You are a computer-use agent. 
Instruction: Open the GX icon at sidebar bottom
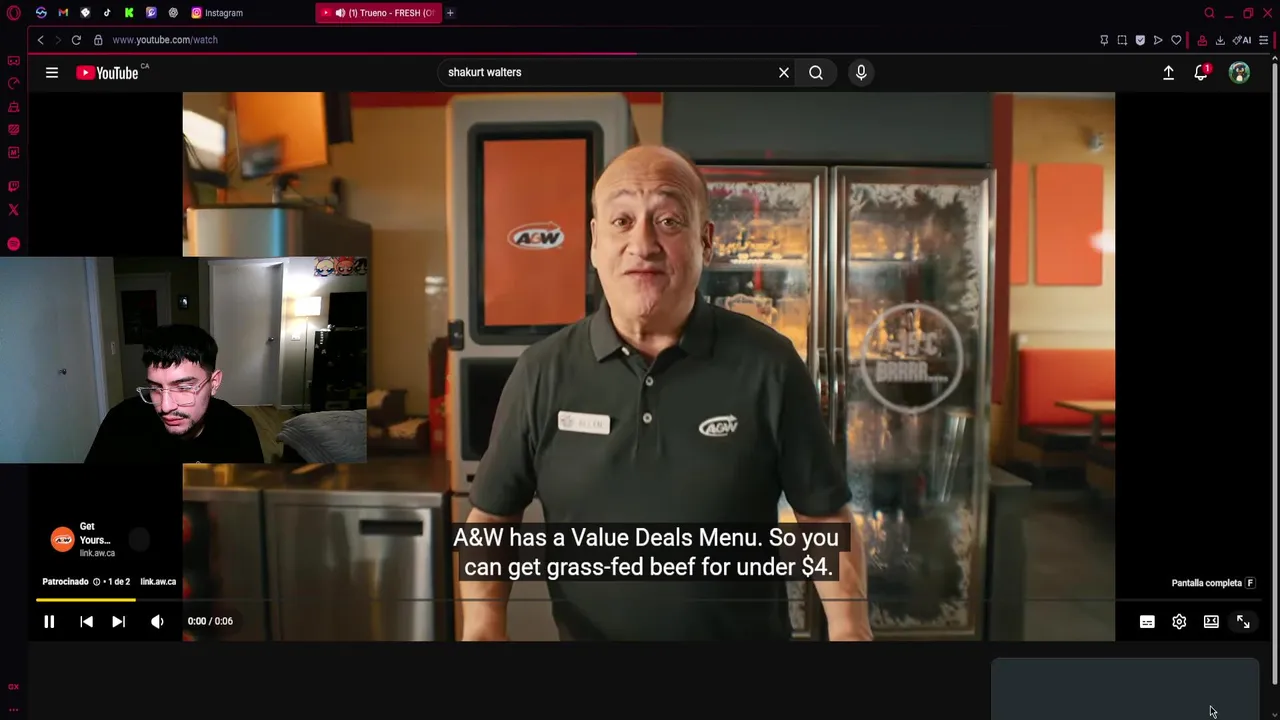(13, 687)
